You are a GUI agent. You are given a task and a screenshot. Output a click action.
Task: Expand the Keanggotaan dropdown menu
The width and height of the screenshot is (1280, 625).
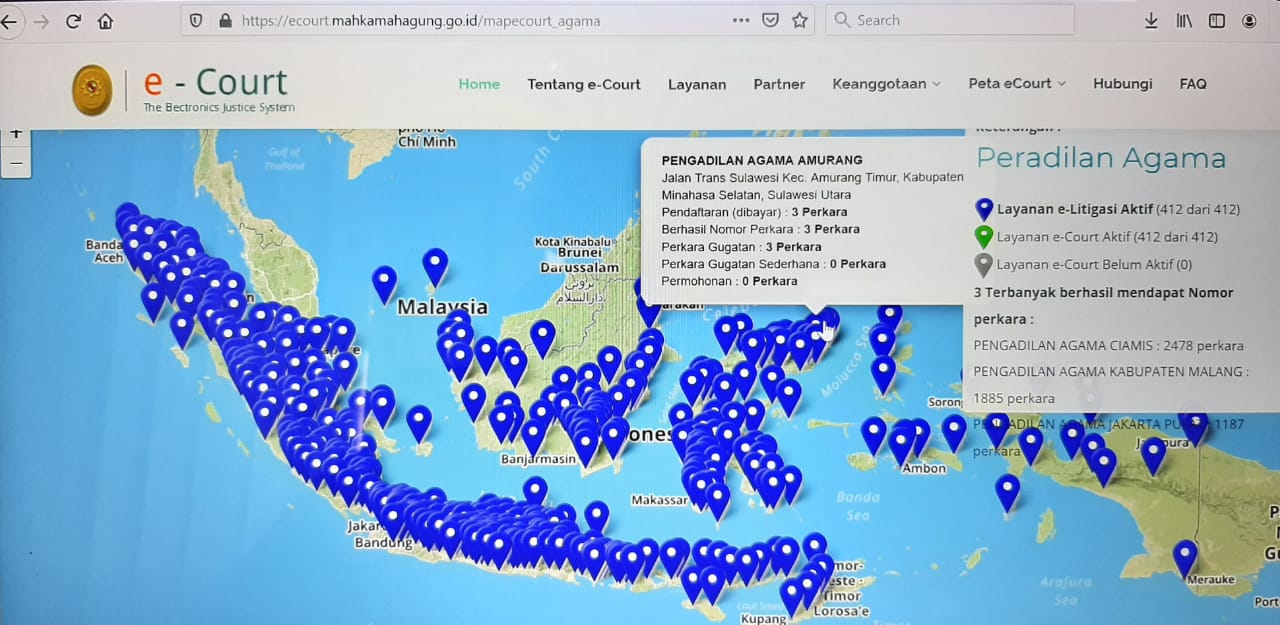tap(886, 84)
